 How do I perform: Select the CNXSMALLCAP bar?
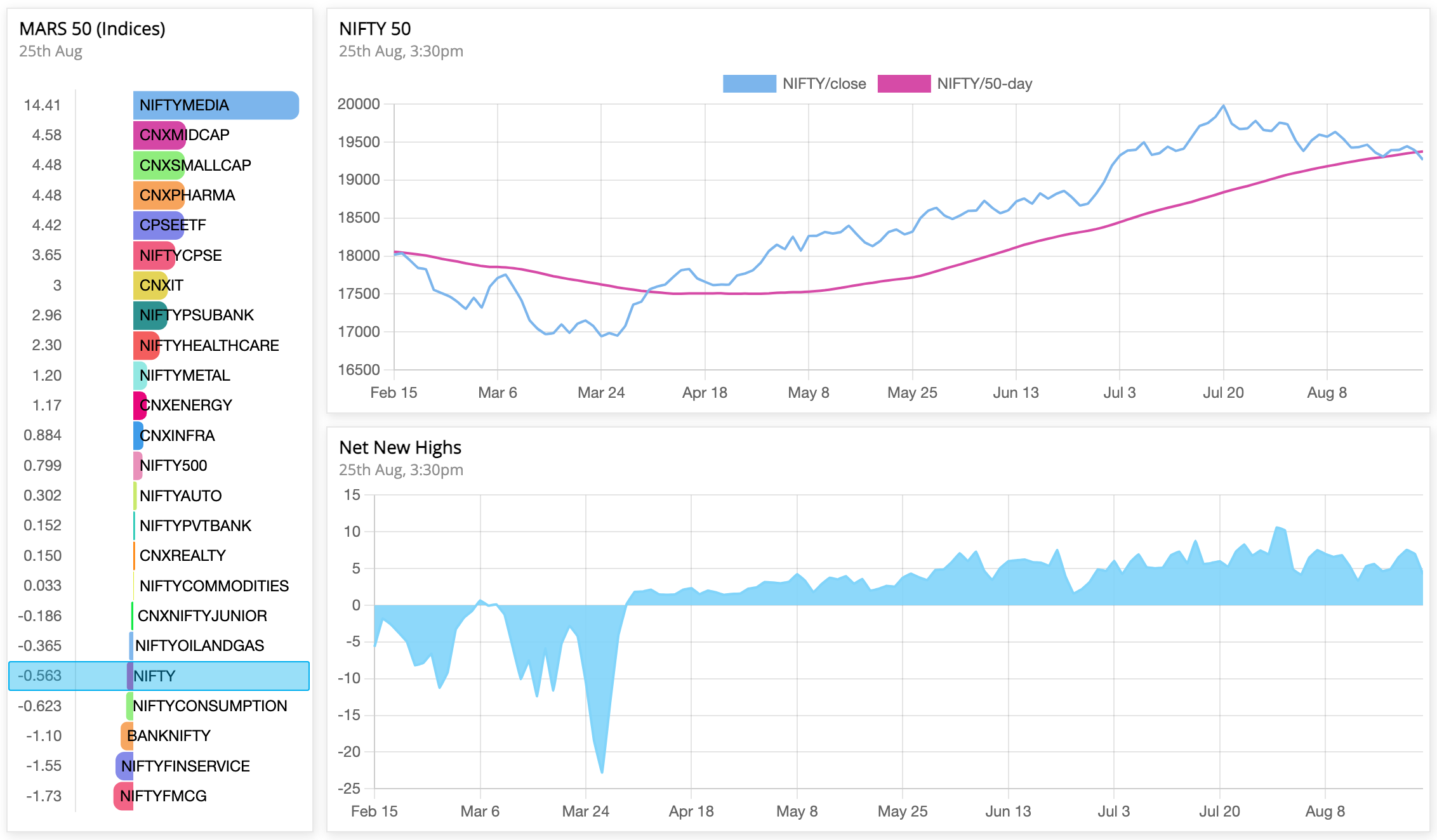point(159,165)
